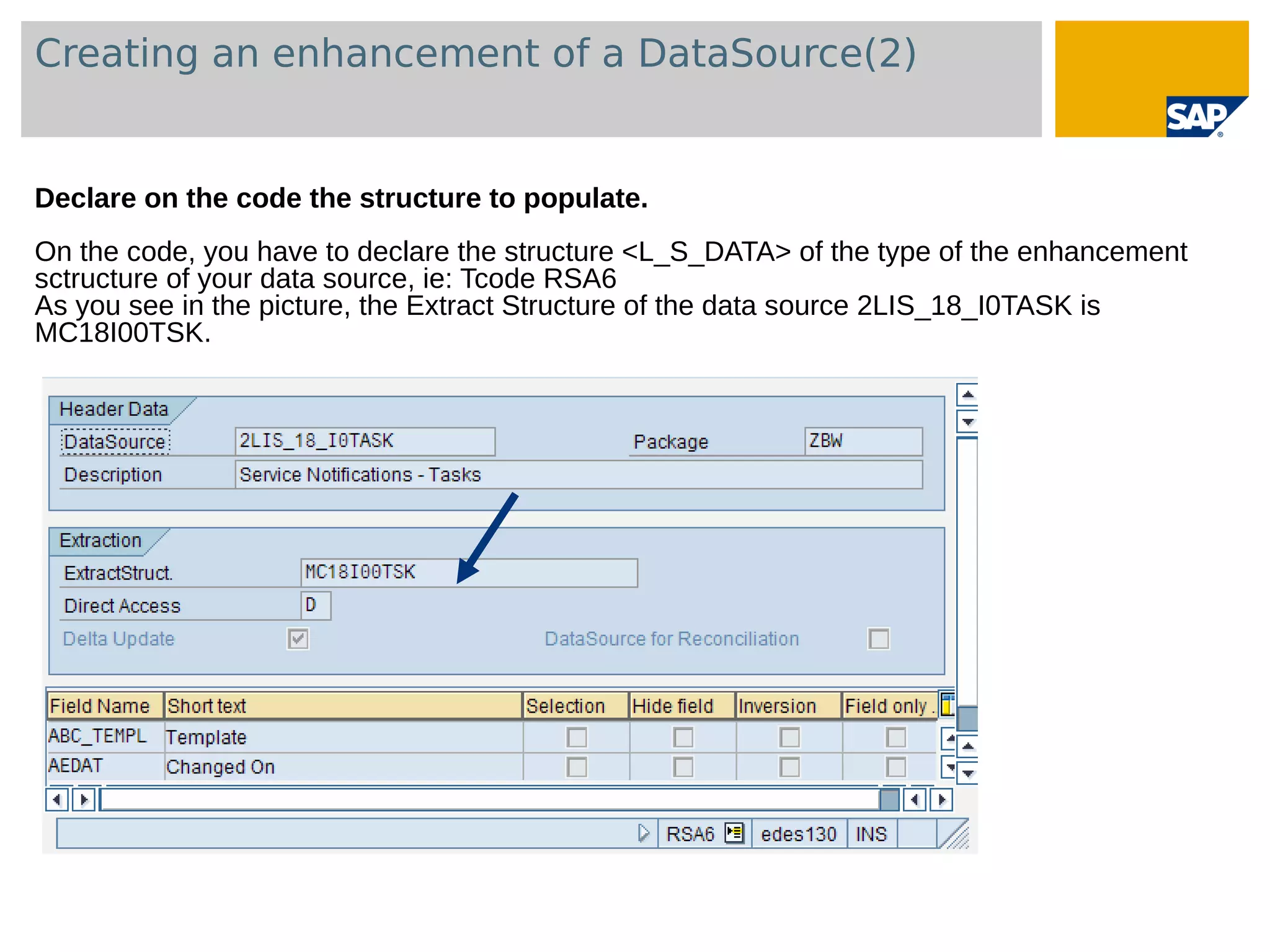
Task: Click the Changed On short text cell
Action: click(x=344, y=767)
